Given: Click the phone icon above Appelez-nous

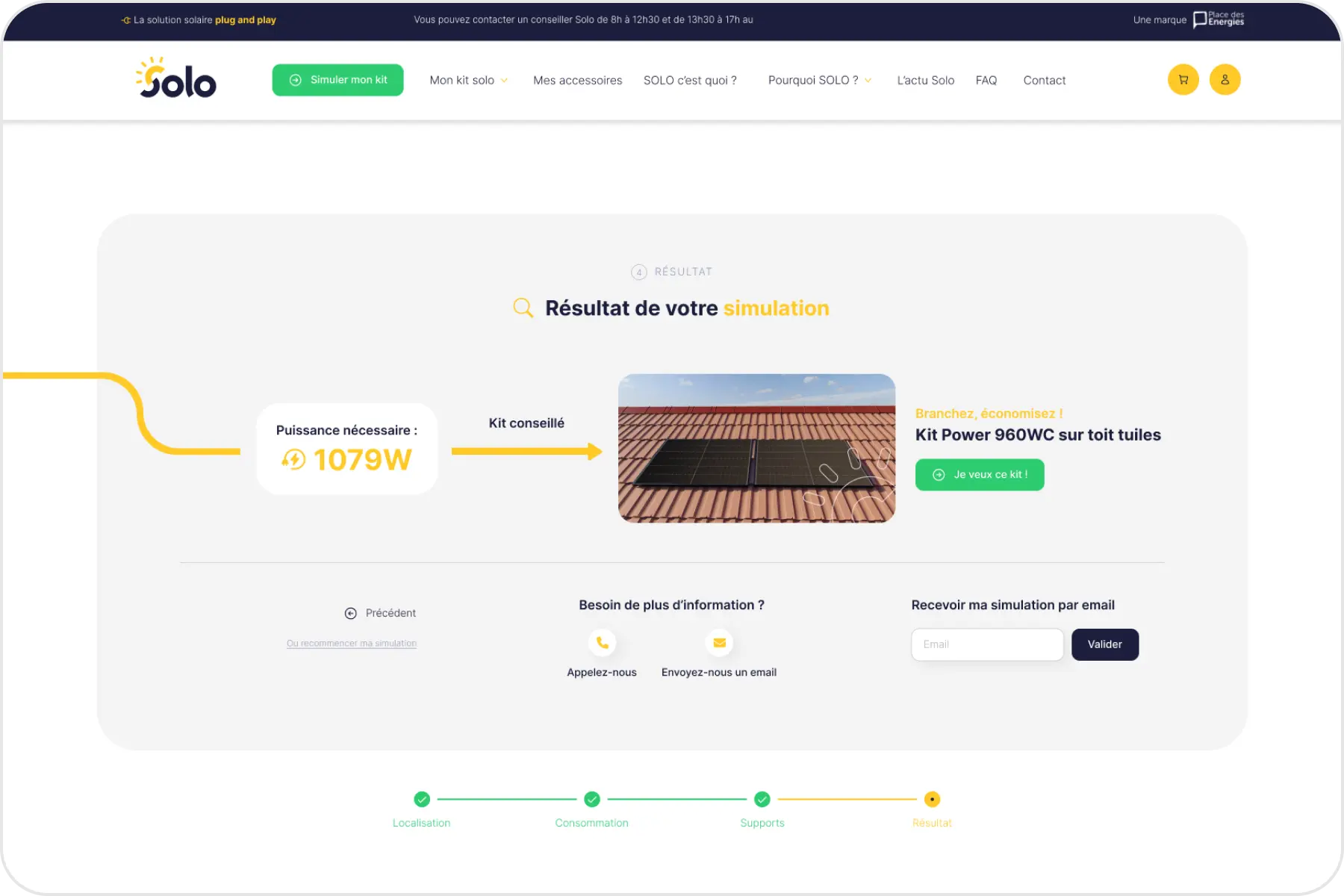Looking at the screenshot, I should tap(602, 642).
